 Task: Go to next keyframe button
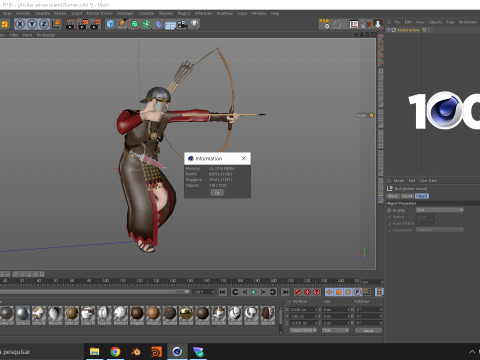click(x=272, y=292)
